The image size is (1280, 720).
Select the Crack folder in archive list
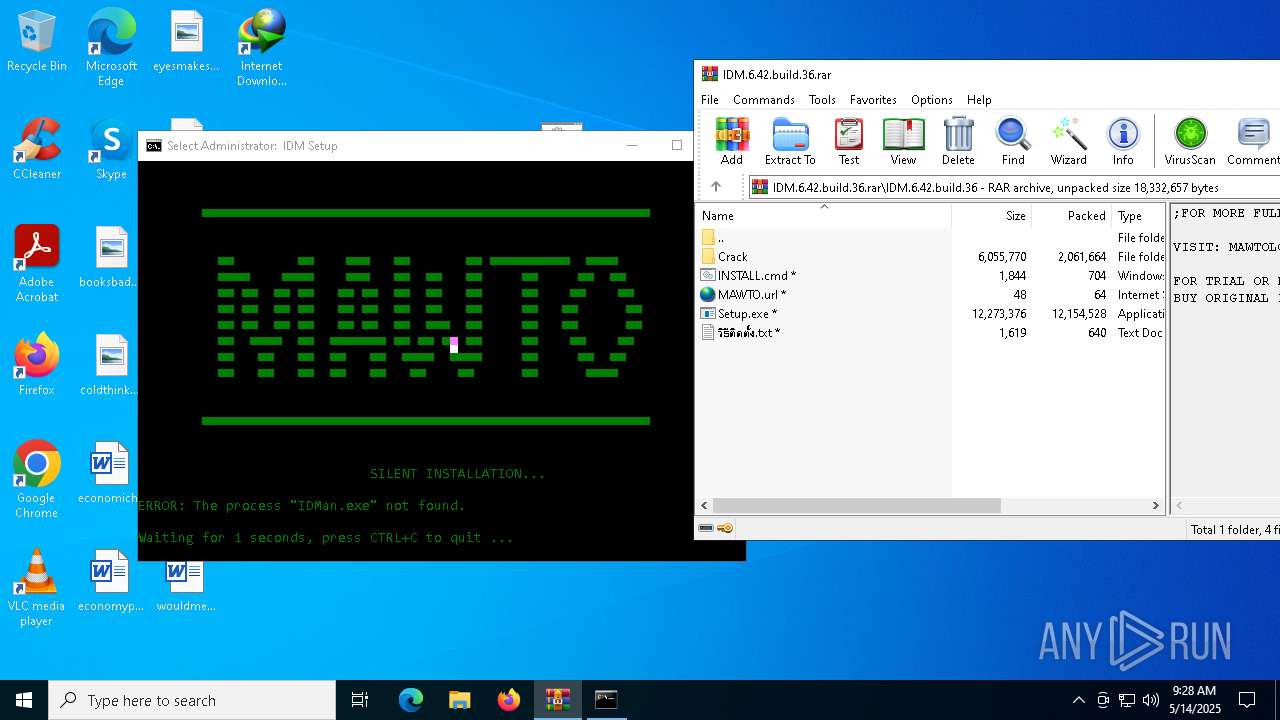pos(732,257)
